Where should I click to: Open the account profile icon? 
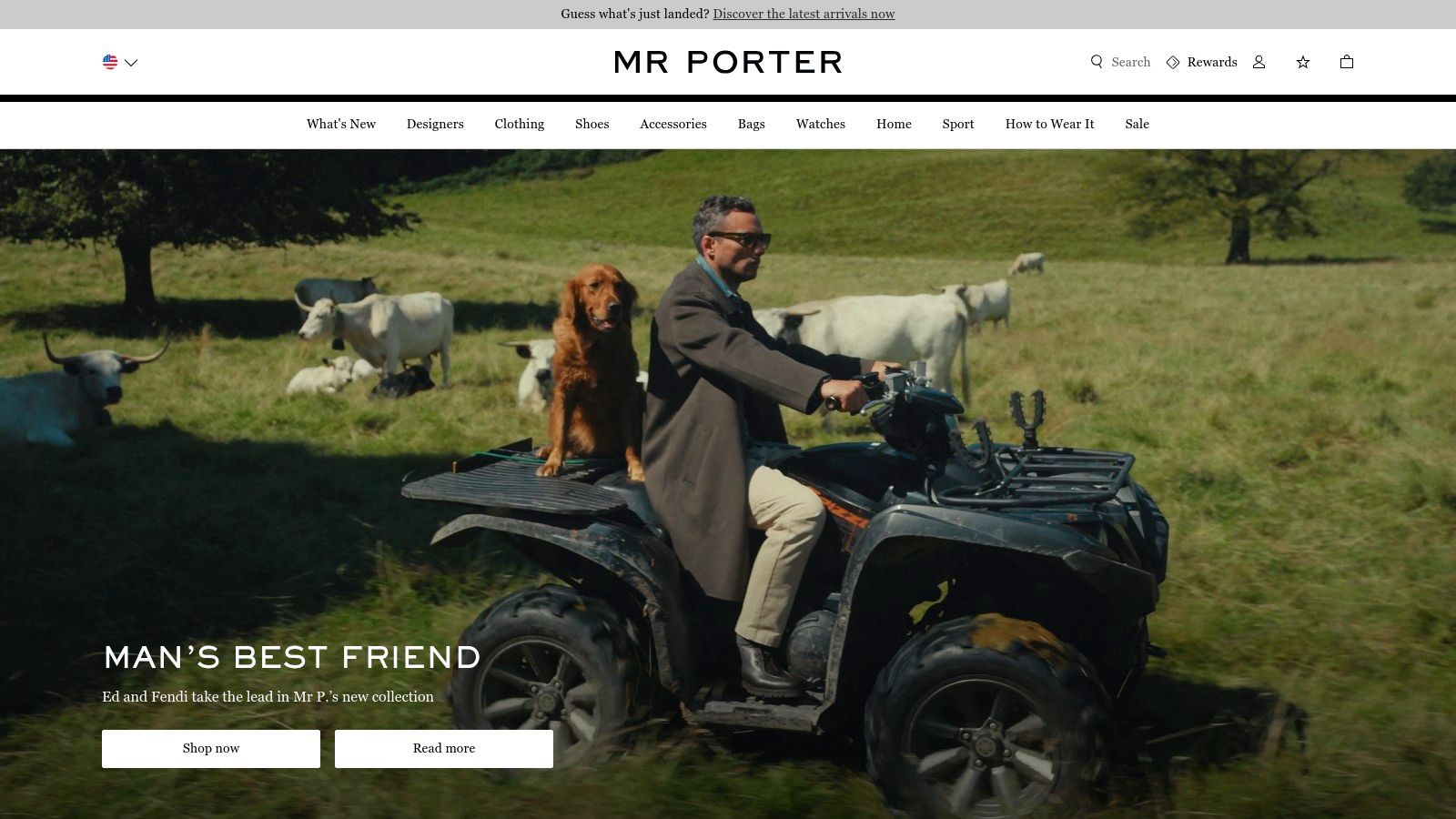click(x=1259, y=62)
